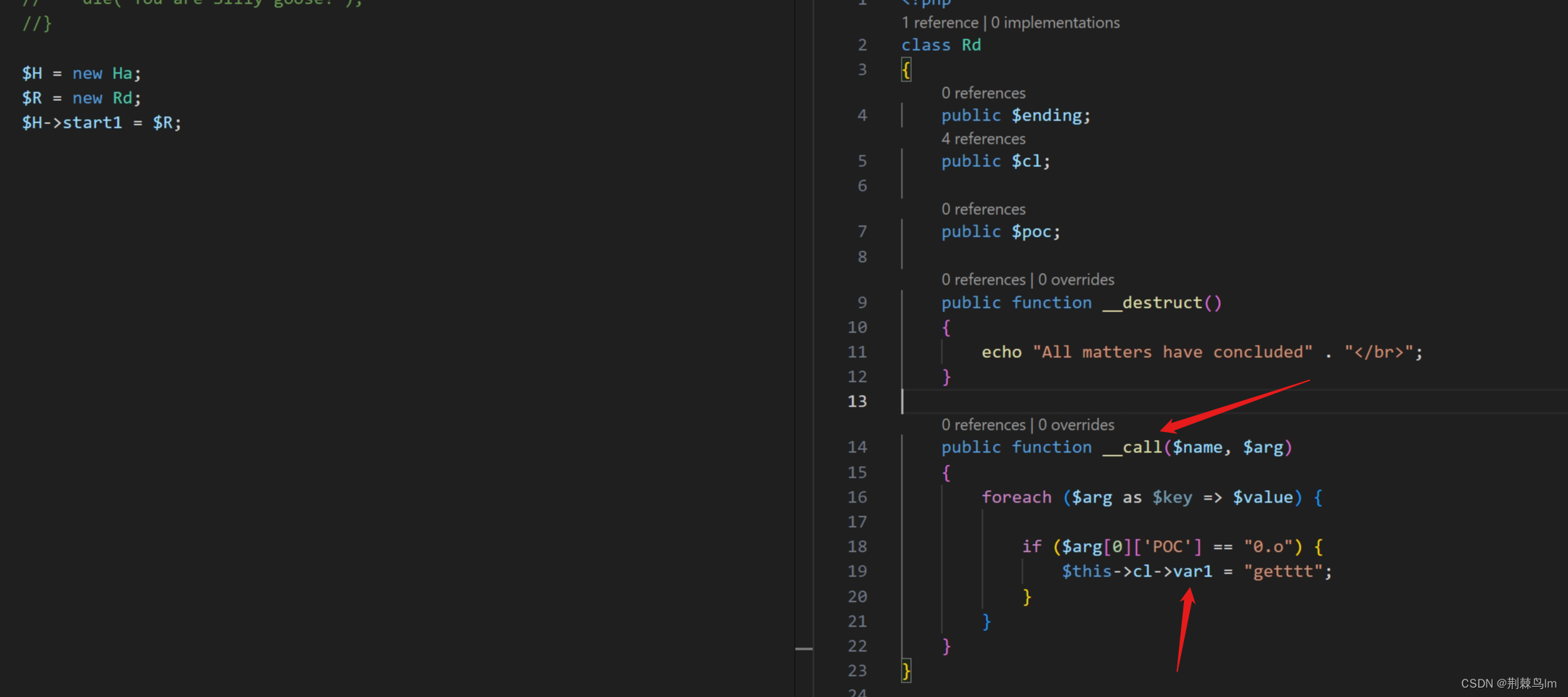Click the '1 reference' CodeLens above class Rd
Screen dimensions: 1568x697
pos(940,23)
